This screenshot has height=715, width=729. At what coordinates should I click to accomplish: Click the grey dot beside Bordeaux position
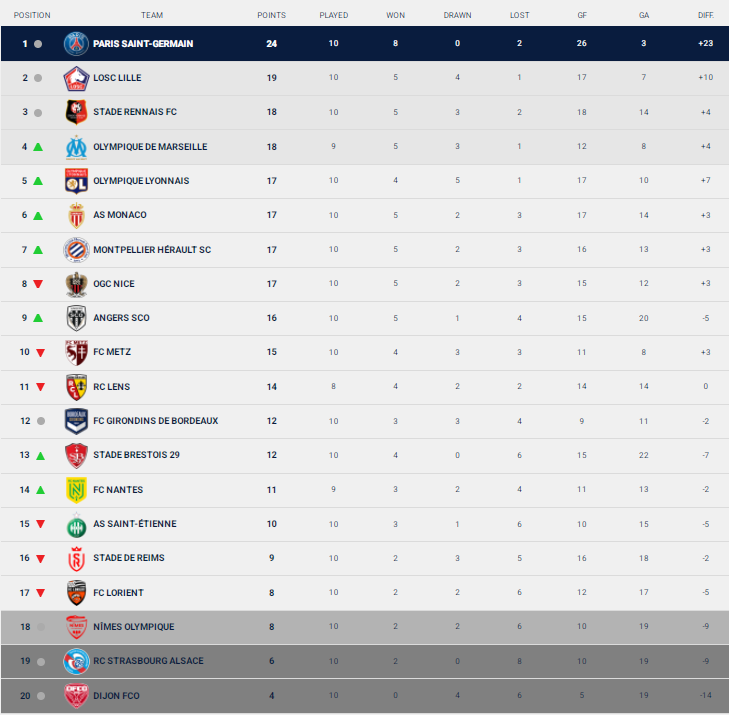click(41, 421)
